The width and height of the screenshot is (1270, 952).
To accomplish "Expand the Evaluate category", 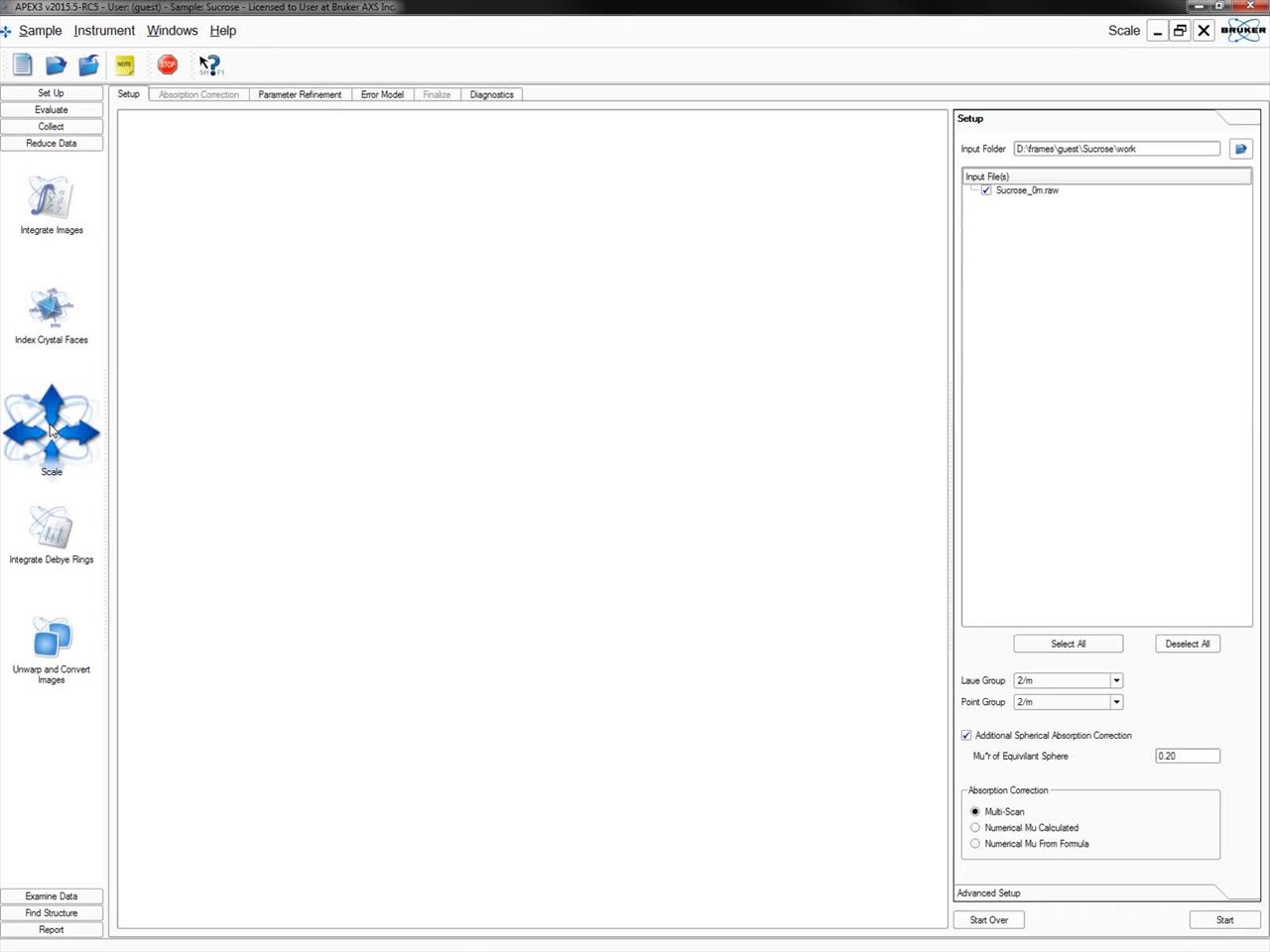I will click(52, 110).
